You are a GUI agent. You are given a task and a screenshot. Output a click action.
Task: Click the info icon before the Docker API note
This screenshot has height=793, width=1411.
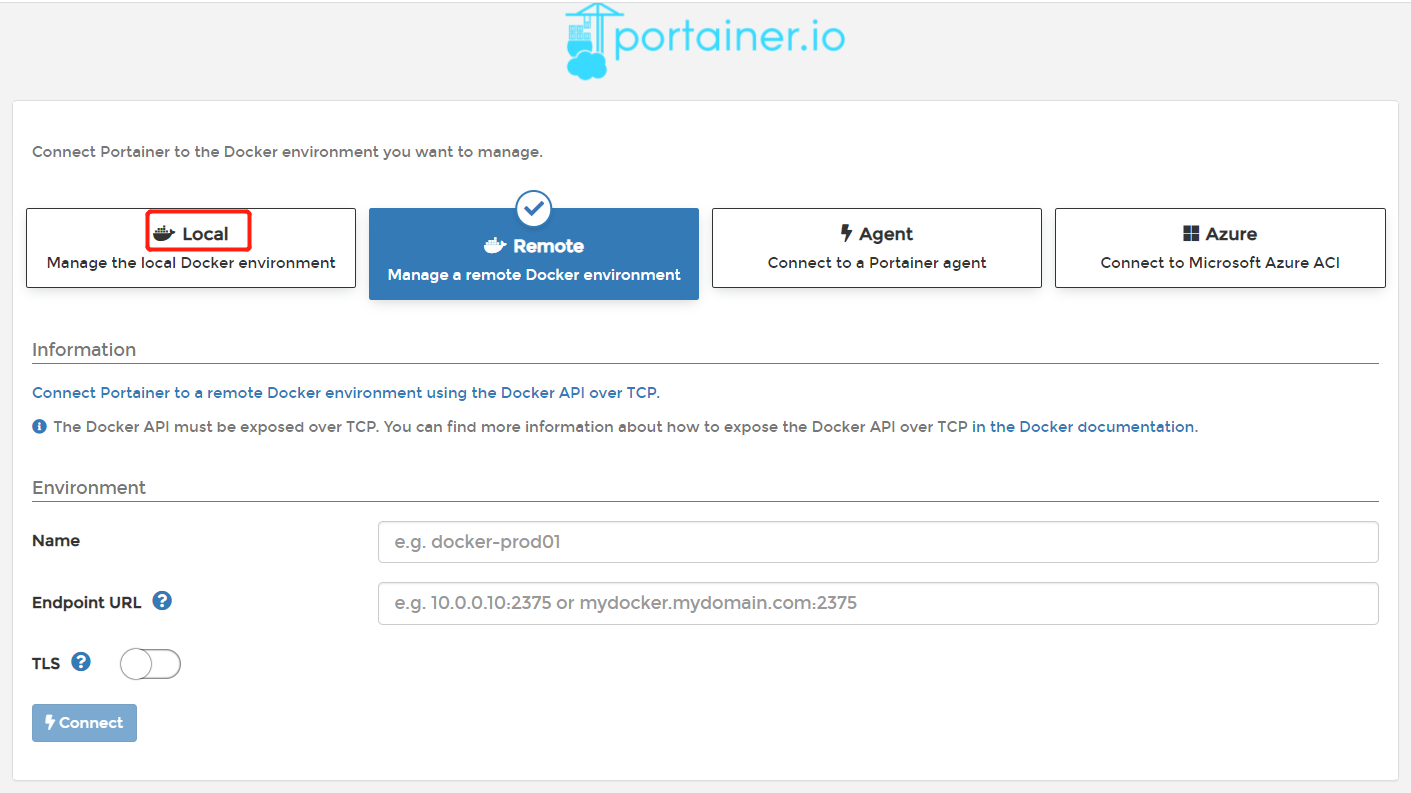point(40,427)
